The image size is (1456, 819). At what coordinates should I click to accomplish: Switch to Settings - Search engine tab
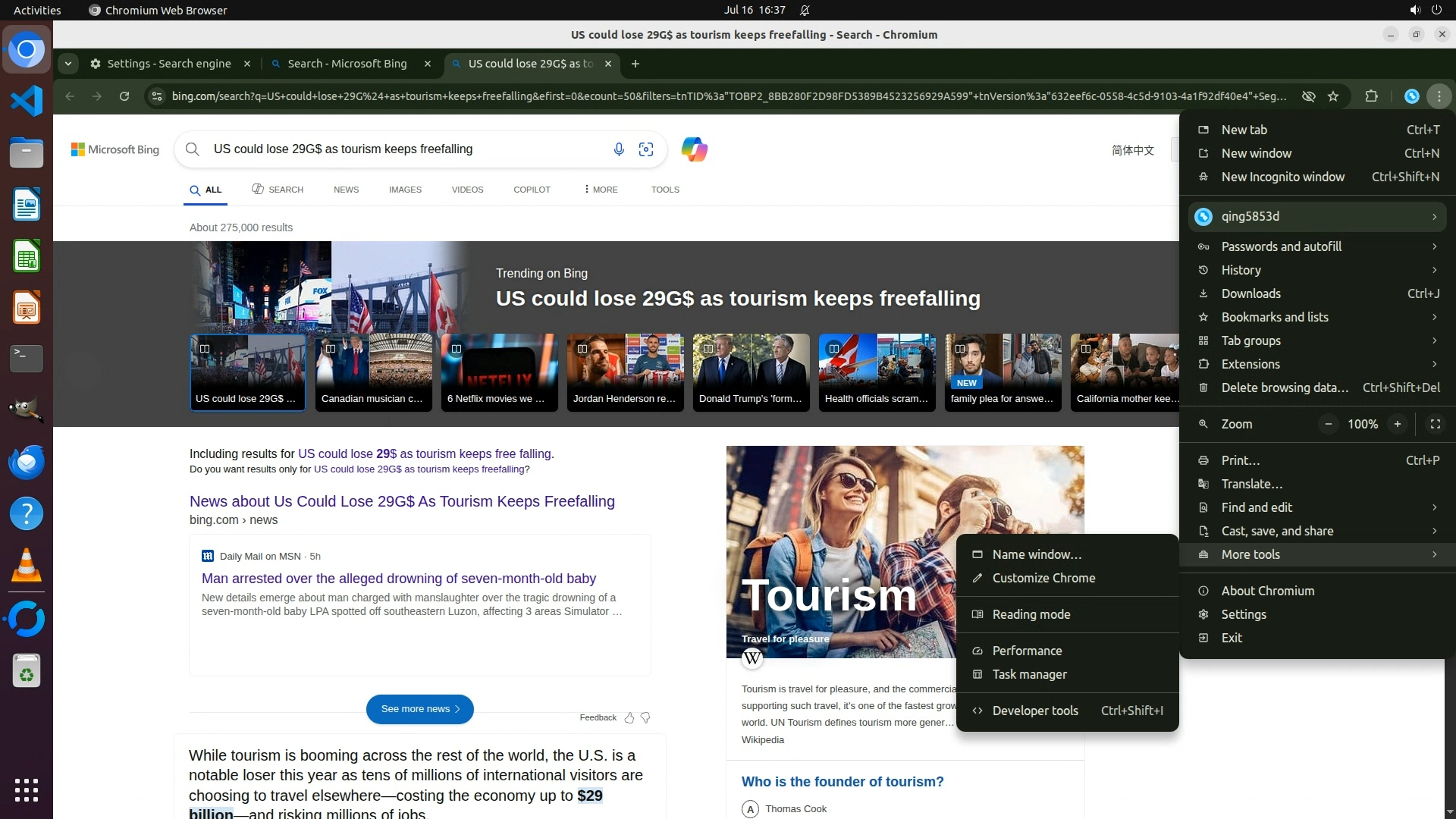(x=169, y=64)
